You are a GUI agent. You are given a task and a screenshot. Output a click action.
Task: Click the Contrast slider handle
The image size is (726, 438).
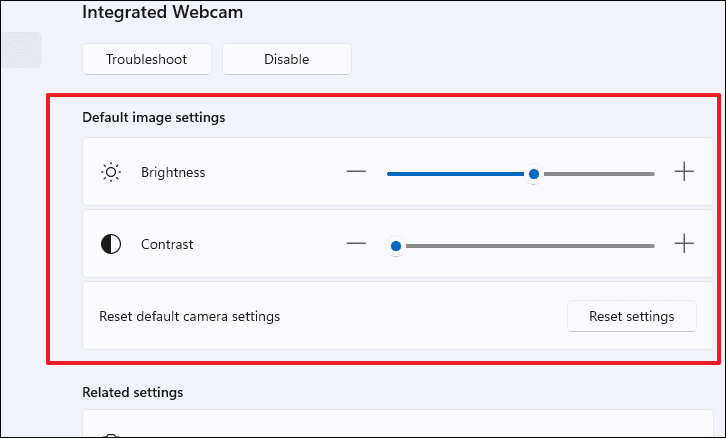pyautogui.click(x=396, y=246)
